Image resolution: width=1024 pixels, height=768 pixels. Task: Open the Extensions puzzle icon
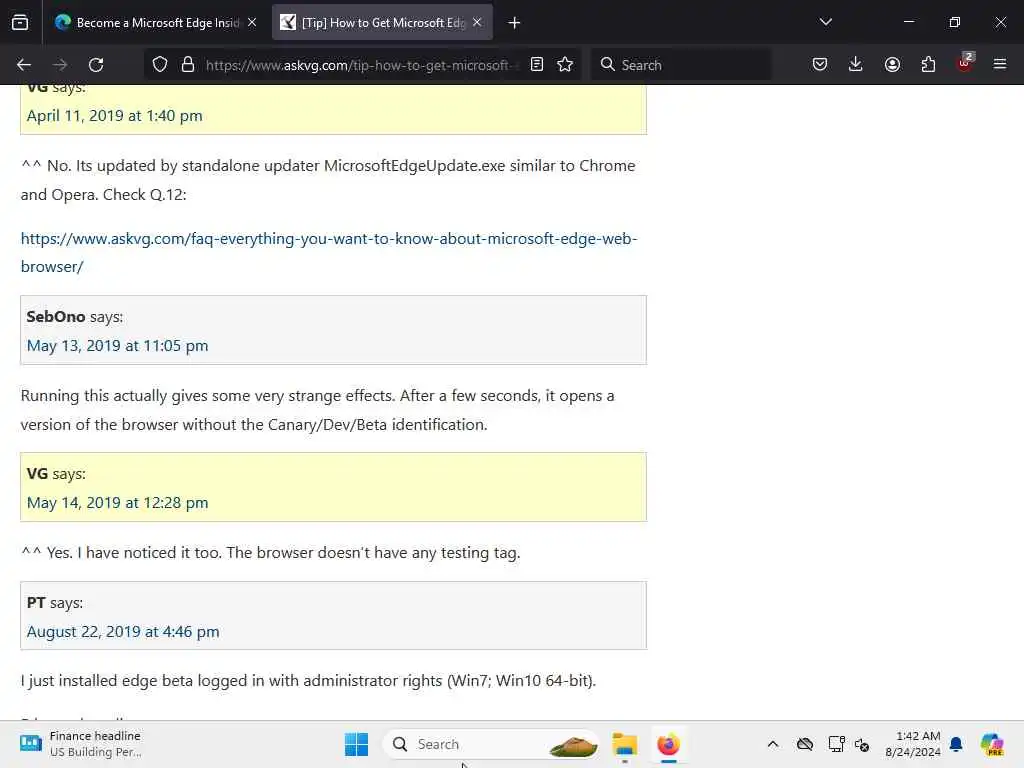(x=928, y=65)
